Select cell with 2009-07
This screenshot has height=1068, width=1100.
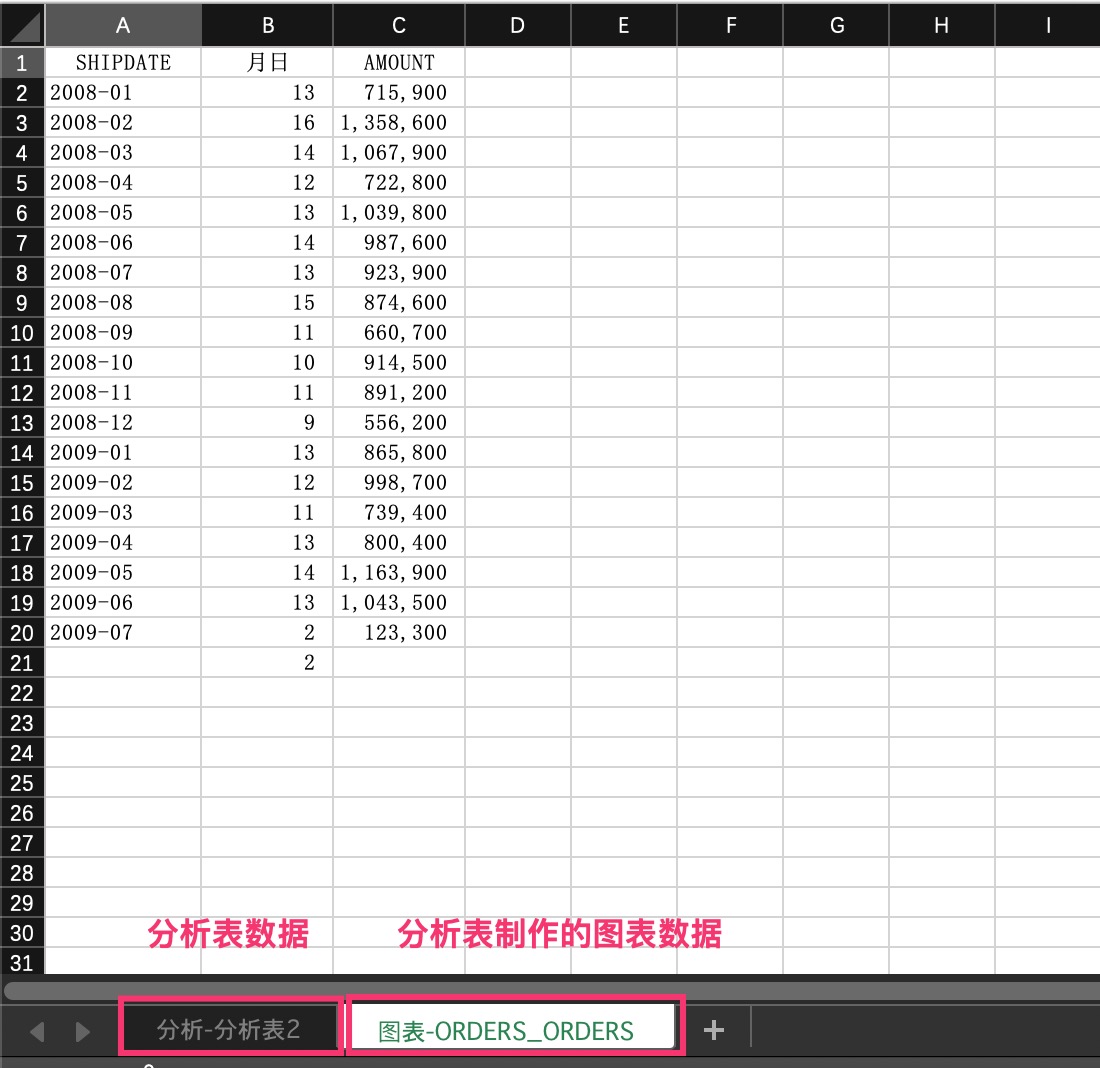click(x=123, y=632)
